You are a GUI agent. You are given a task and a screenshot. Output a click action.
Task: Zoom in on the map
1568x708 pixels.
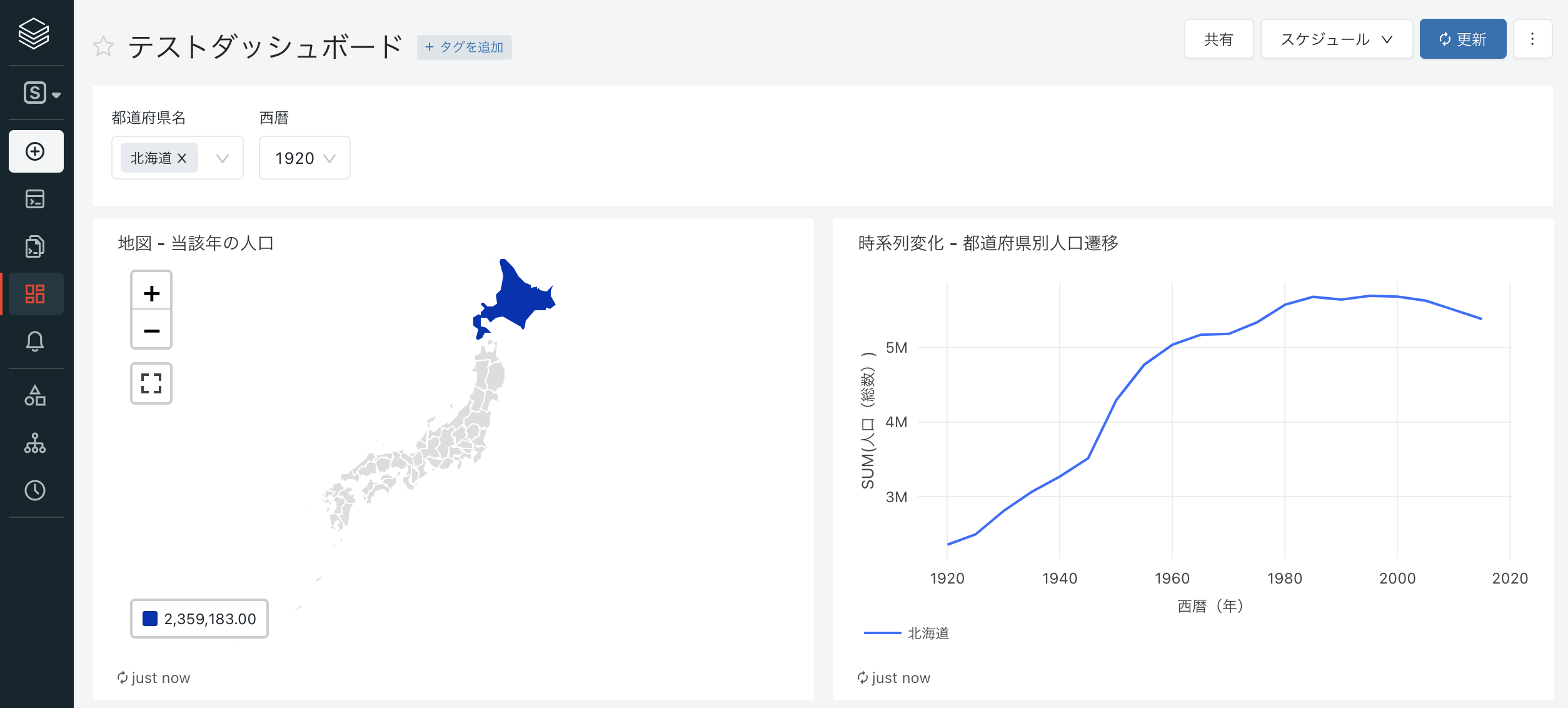151,293
